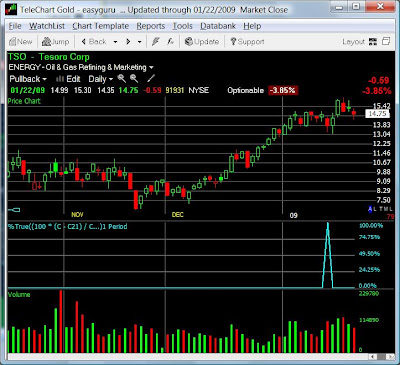Click the lightning bolt toolbar icon

coord(155,42)
